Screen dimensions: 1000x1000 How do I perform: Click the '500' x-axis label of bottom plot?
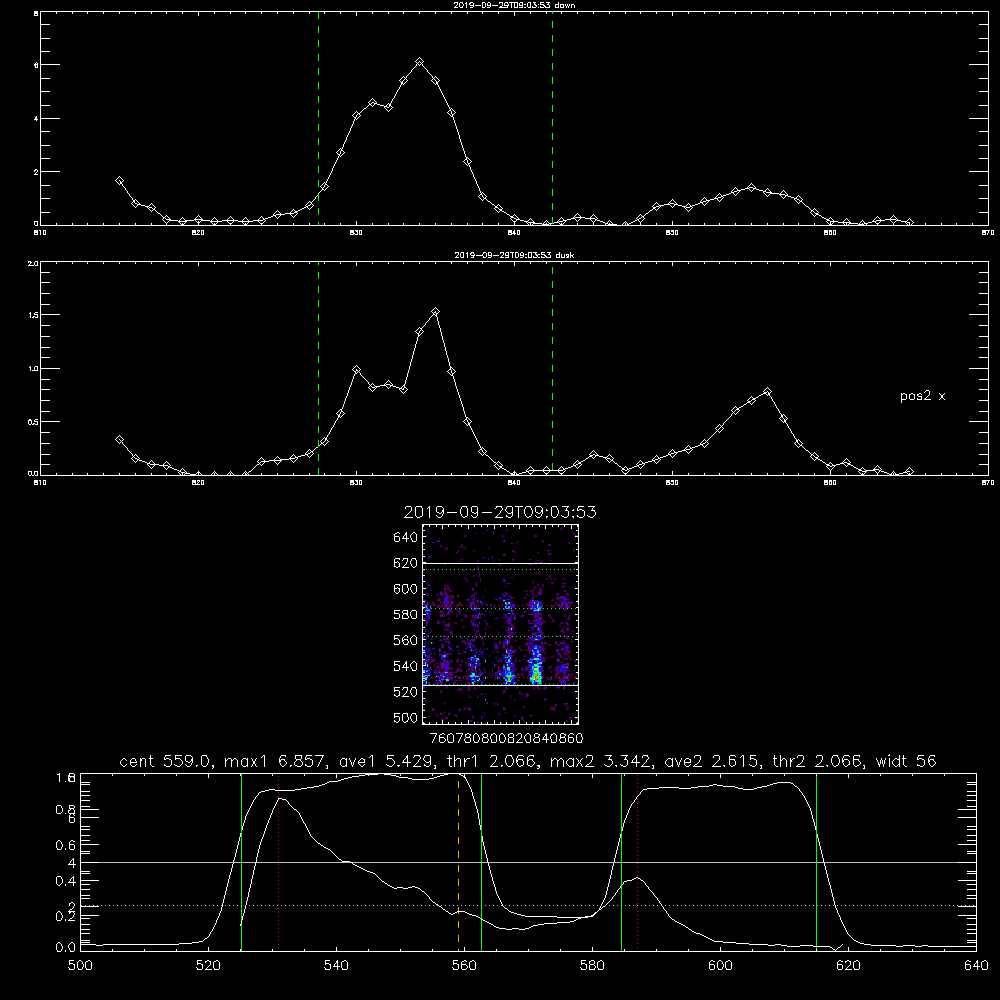click(80, 965)
